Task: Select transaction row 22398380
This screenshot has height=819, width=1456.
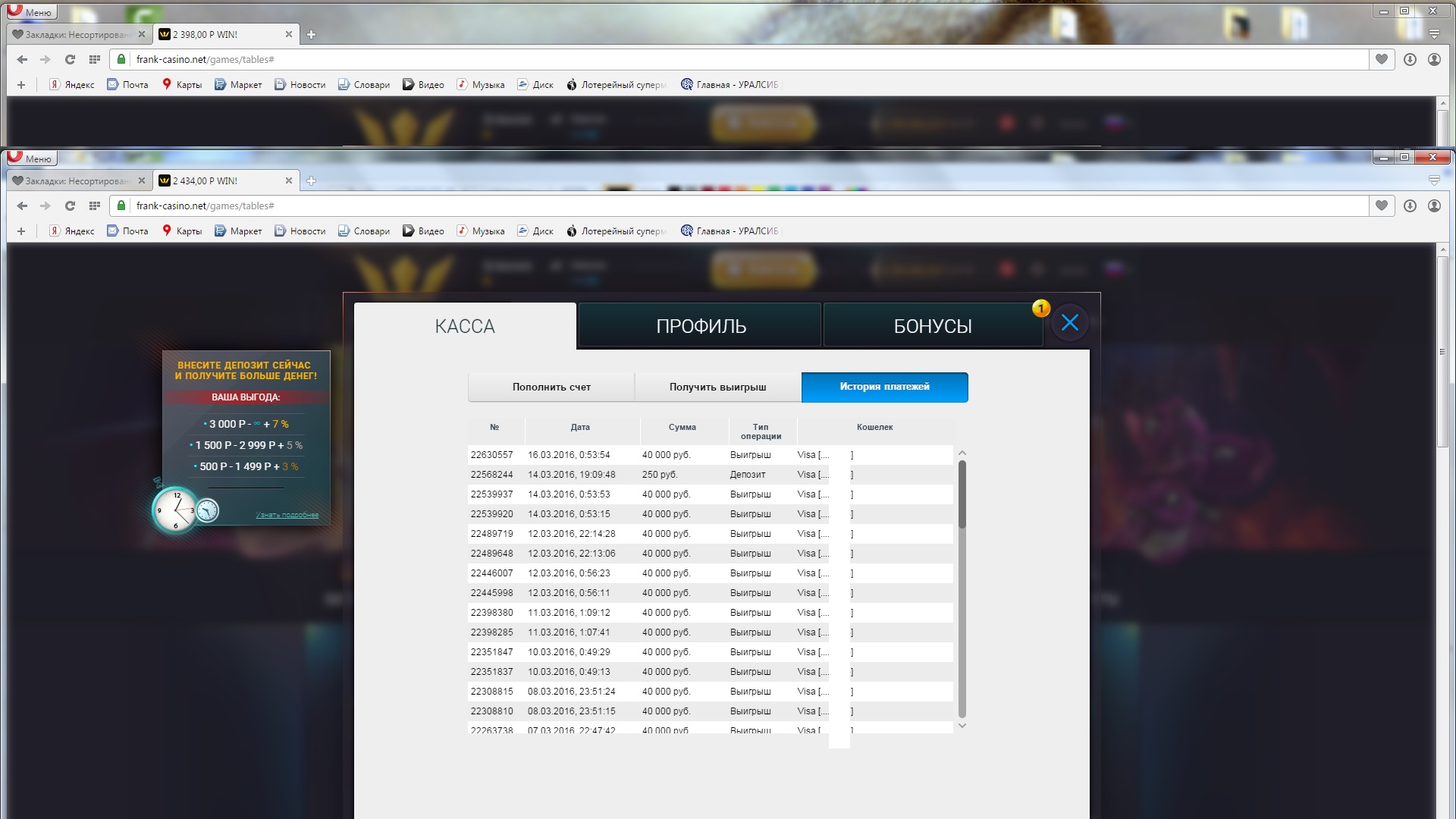Action: coord(711,613)
